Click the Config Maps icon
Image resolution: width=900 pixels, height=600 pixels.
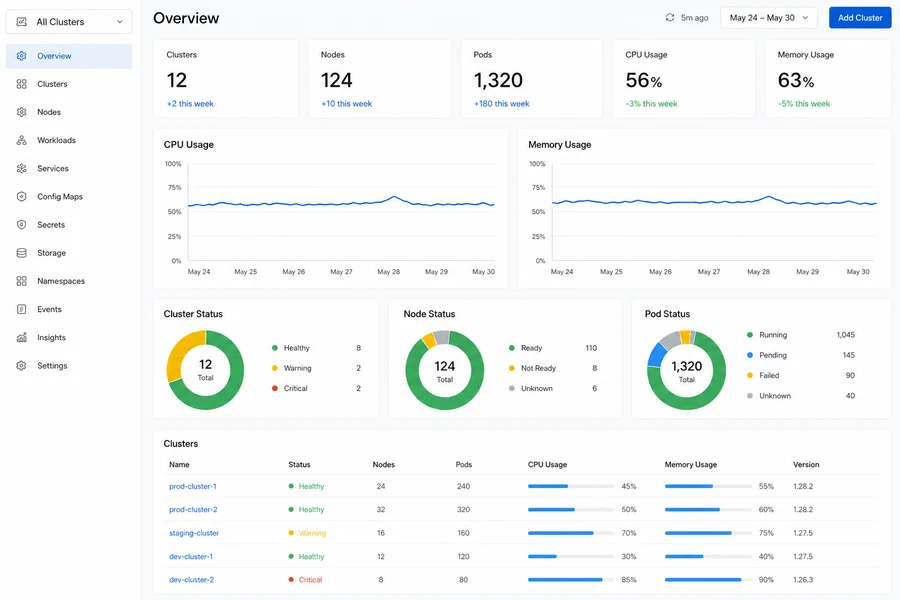point(21,196)
